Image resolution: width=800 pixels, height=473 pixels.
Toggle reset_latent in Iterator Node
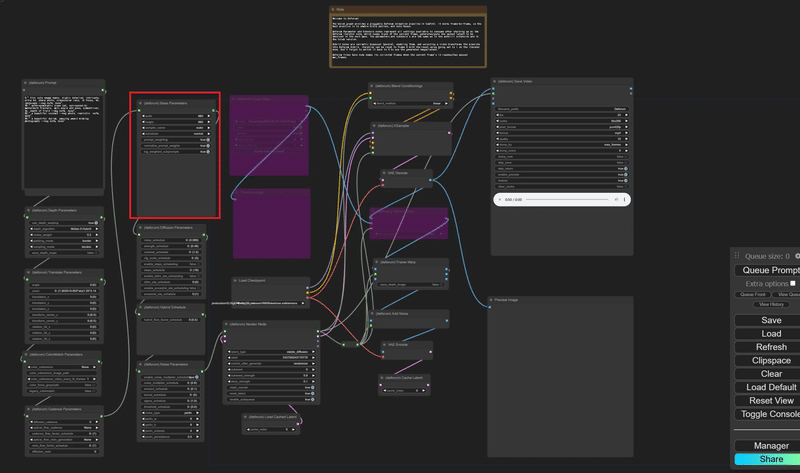click(x=271, y=393)
